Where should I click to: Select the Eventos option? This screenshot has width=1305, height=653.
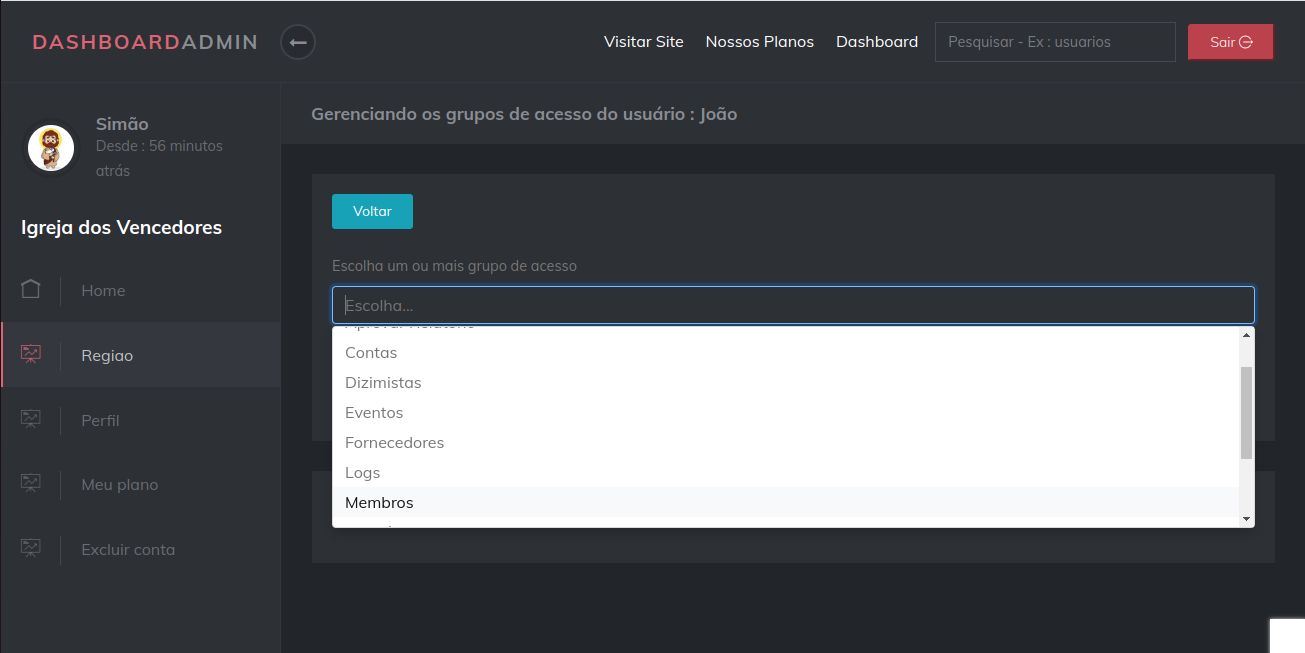point(374,412)
